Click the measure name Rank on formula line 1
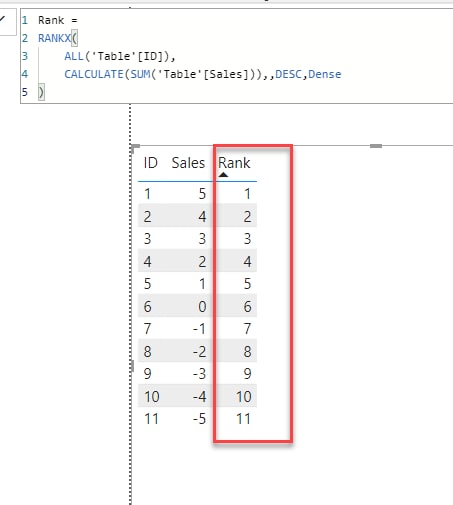Viewport: 453px width, 505px height. pos(51,20)
